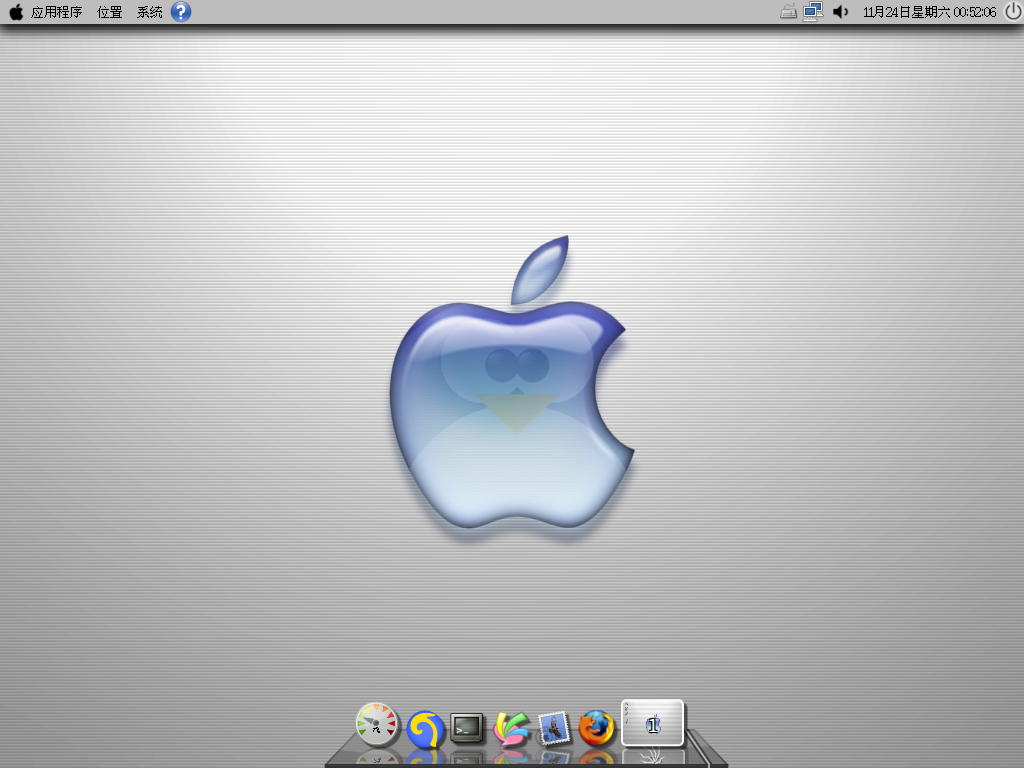Click the keyboard input method tray icon
Viewport: 1024px width, 768px height.
click(x=788, y=12)
